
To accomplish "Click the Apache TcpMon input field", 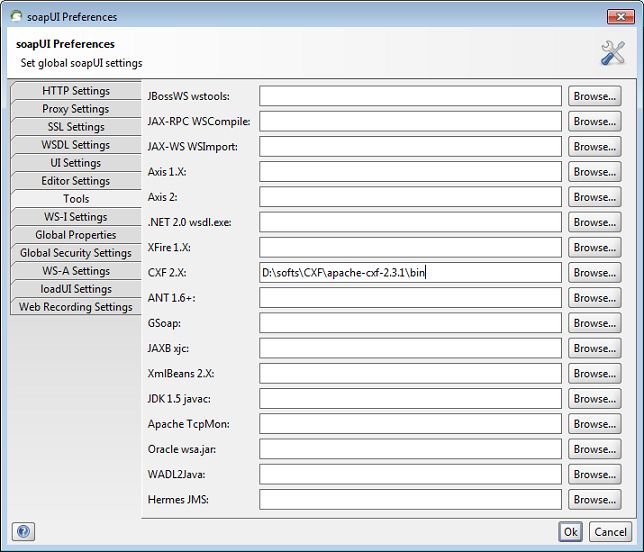I will [x=410, y=424].
